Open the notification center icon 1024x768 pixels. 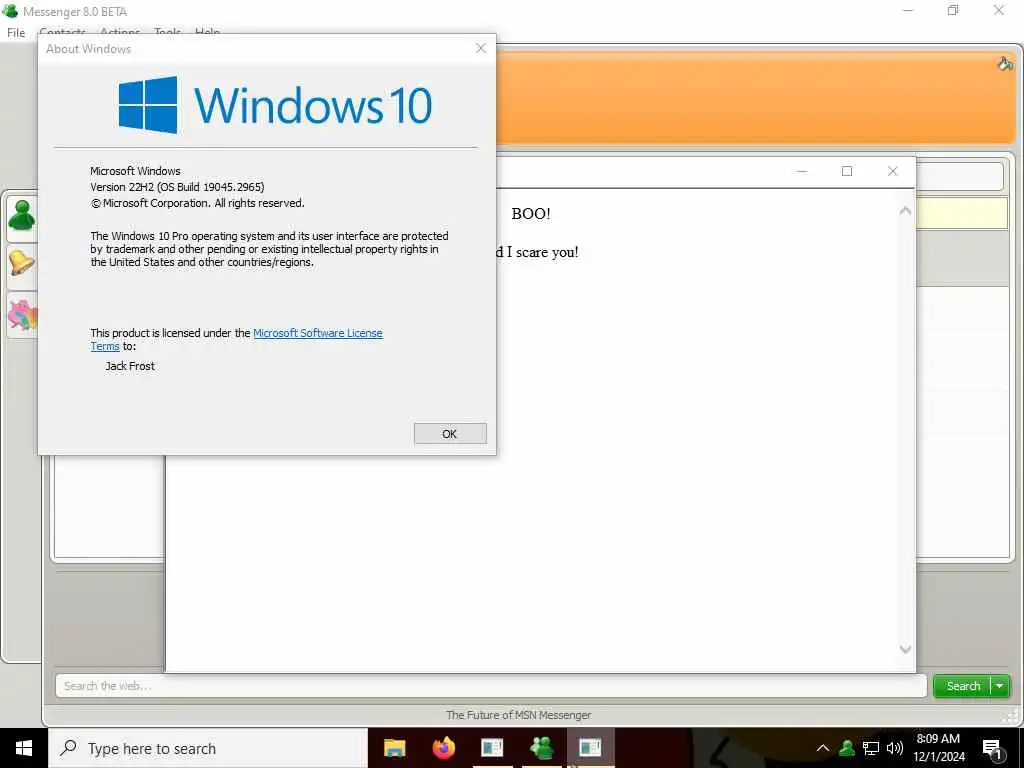coord(992,749)
